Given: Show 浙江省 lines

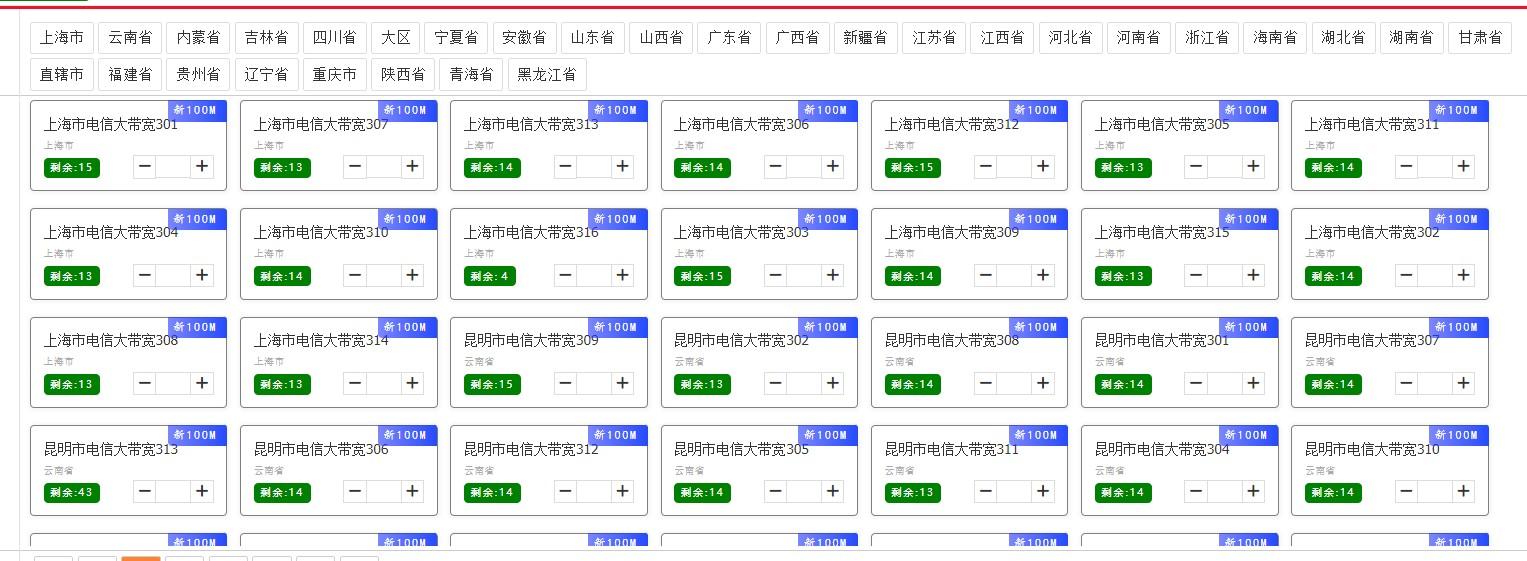Looking at the screenshot, I should click(1206, 38).
